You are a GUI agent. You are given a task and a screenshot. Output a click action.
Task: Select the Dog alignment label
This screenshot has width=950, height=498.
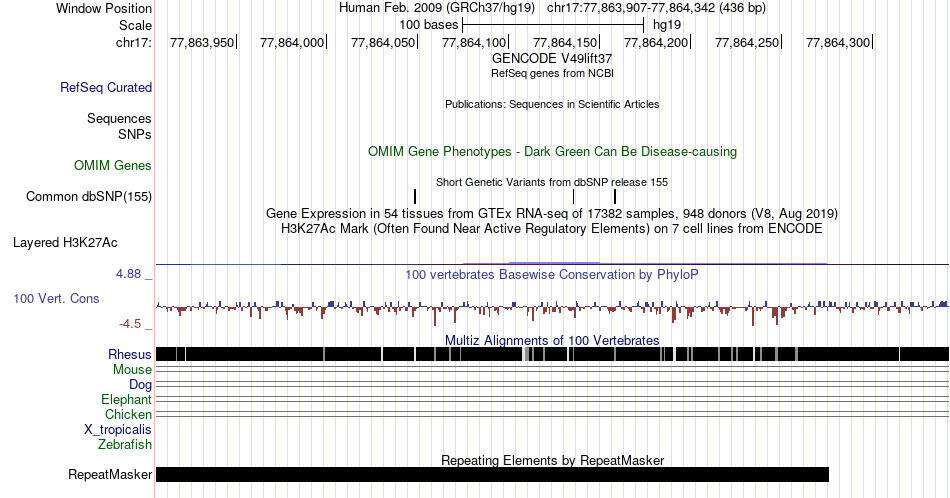pos(140,385)
